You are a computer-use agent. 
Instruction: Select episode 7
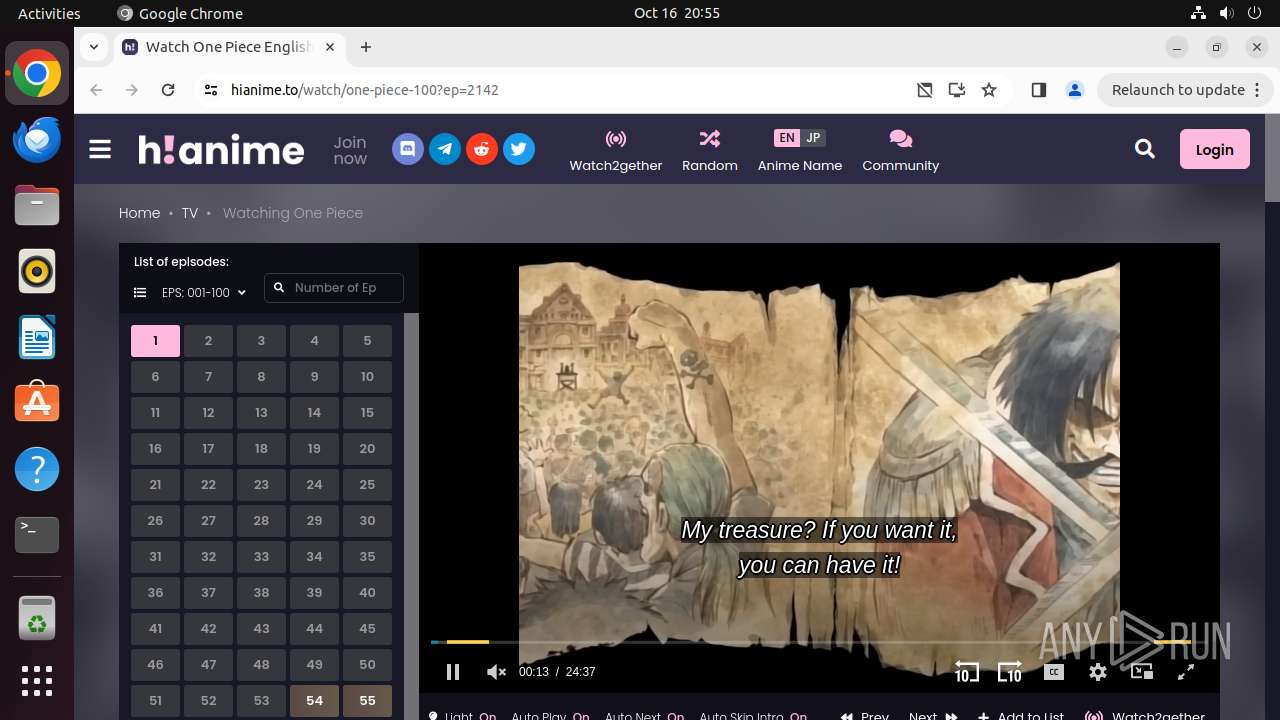(208, 377)
